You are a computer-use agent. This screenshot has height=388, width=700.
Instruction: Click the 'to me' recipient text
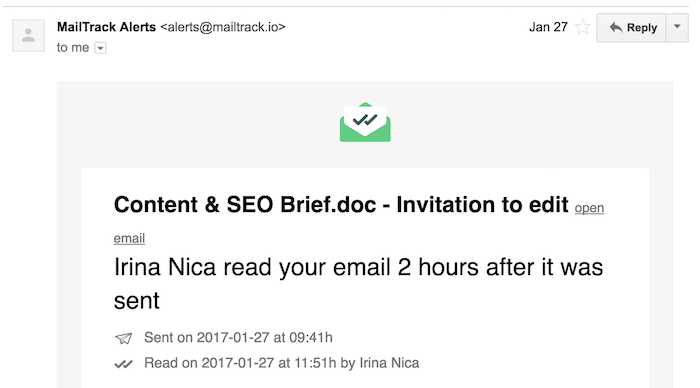click(x=73, y=48)
